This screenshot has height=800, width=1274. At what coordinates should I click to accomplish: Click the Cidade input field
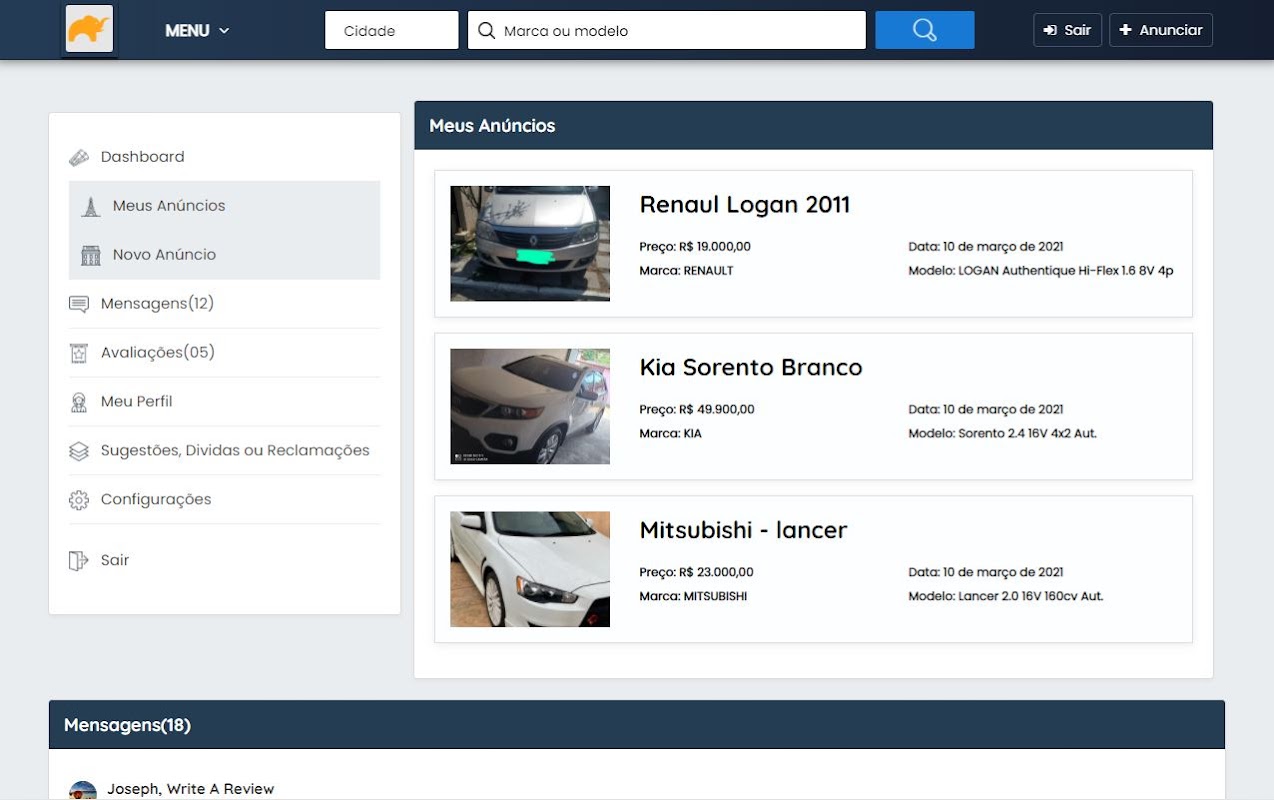391,30
